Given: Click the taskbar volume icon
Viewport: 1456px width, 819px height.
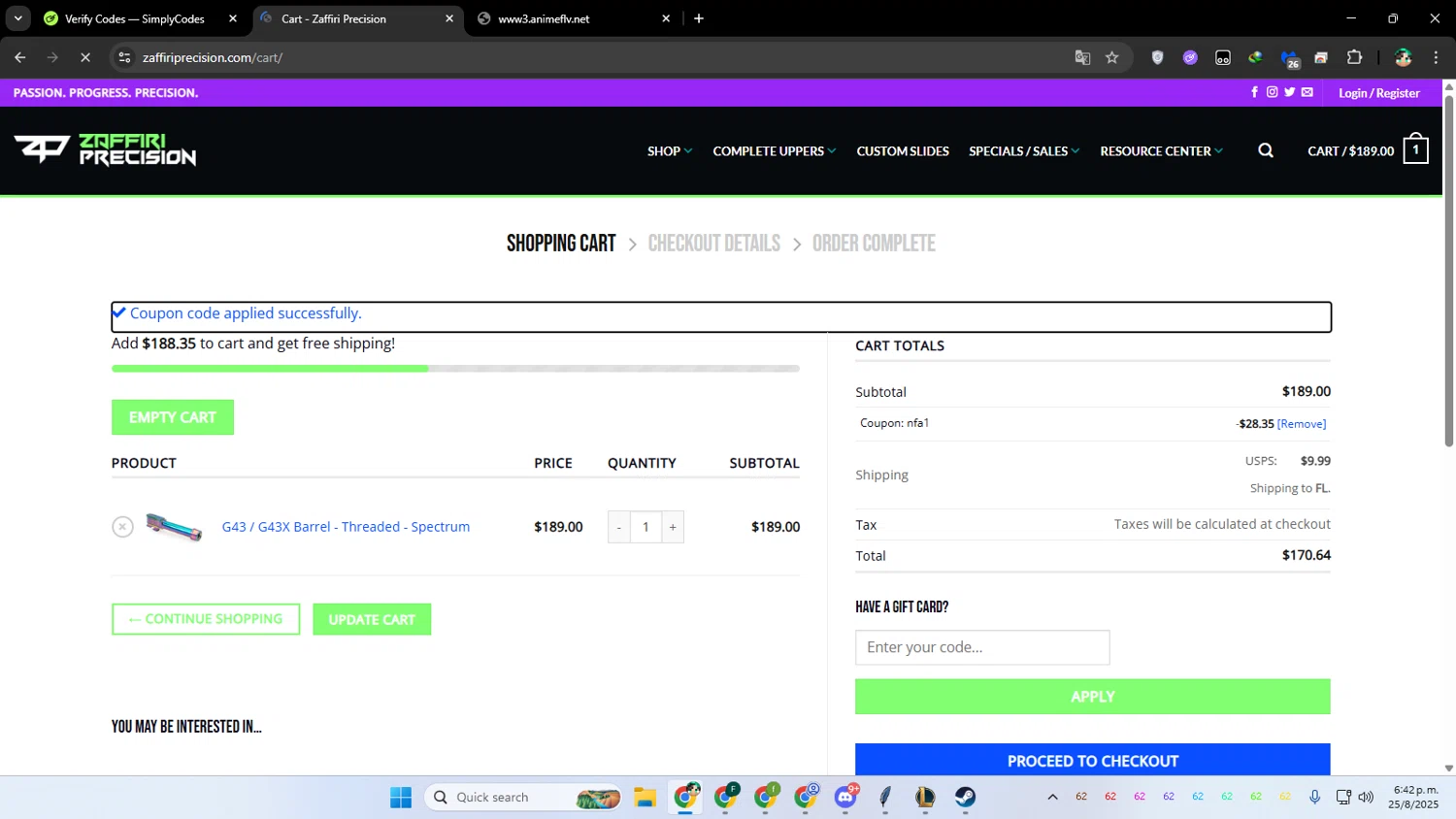Looking at the screenshot, I should coord(1366,797).
